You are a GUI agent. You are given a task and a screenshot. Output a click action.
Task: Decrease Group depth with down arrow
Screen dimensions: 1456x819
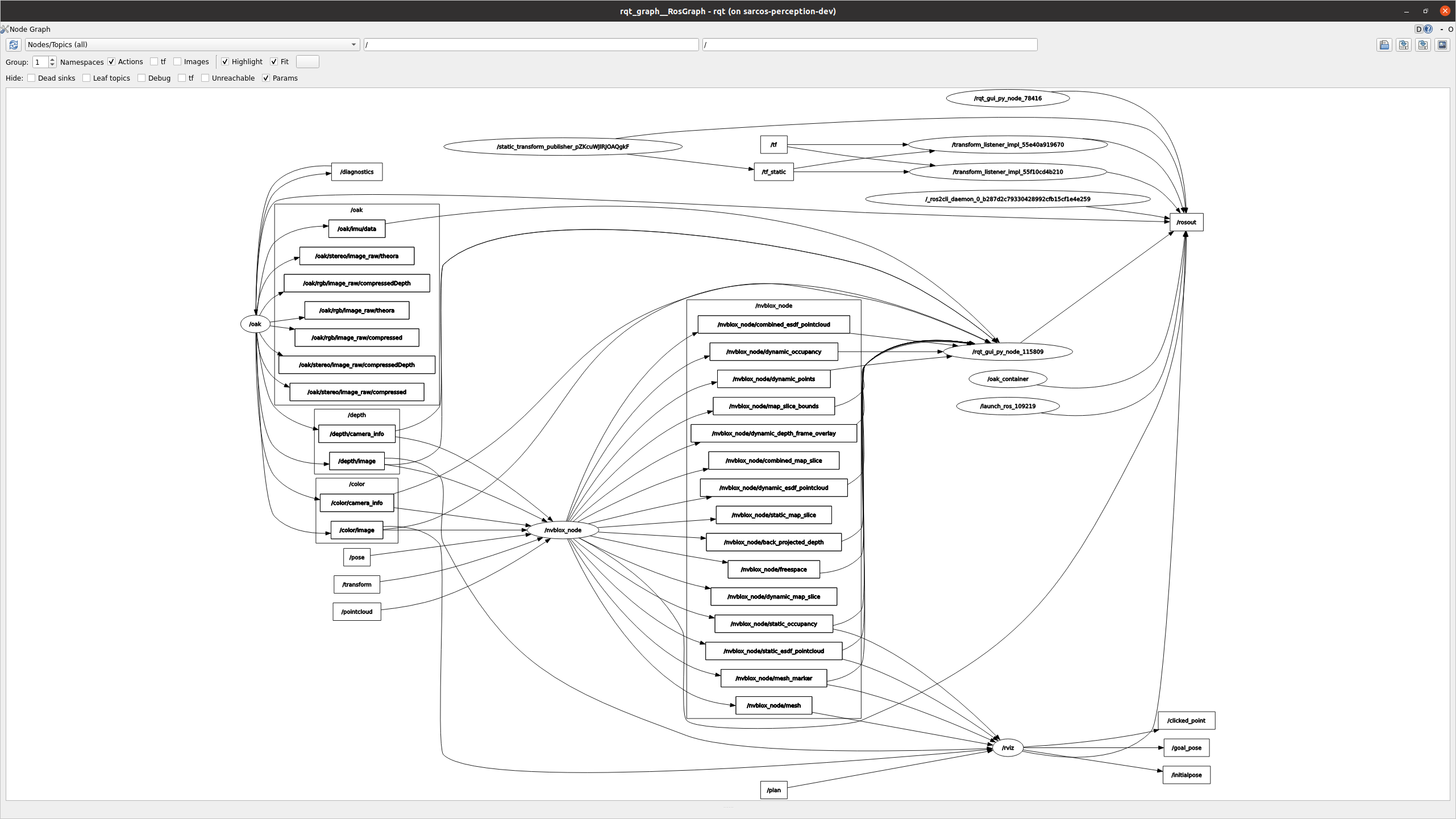52,64
